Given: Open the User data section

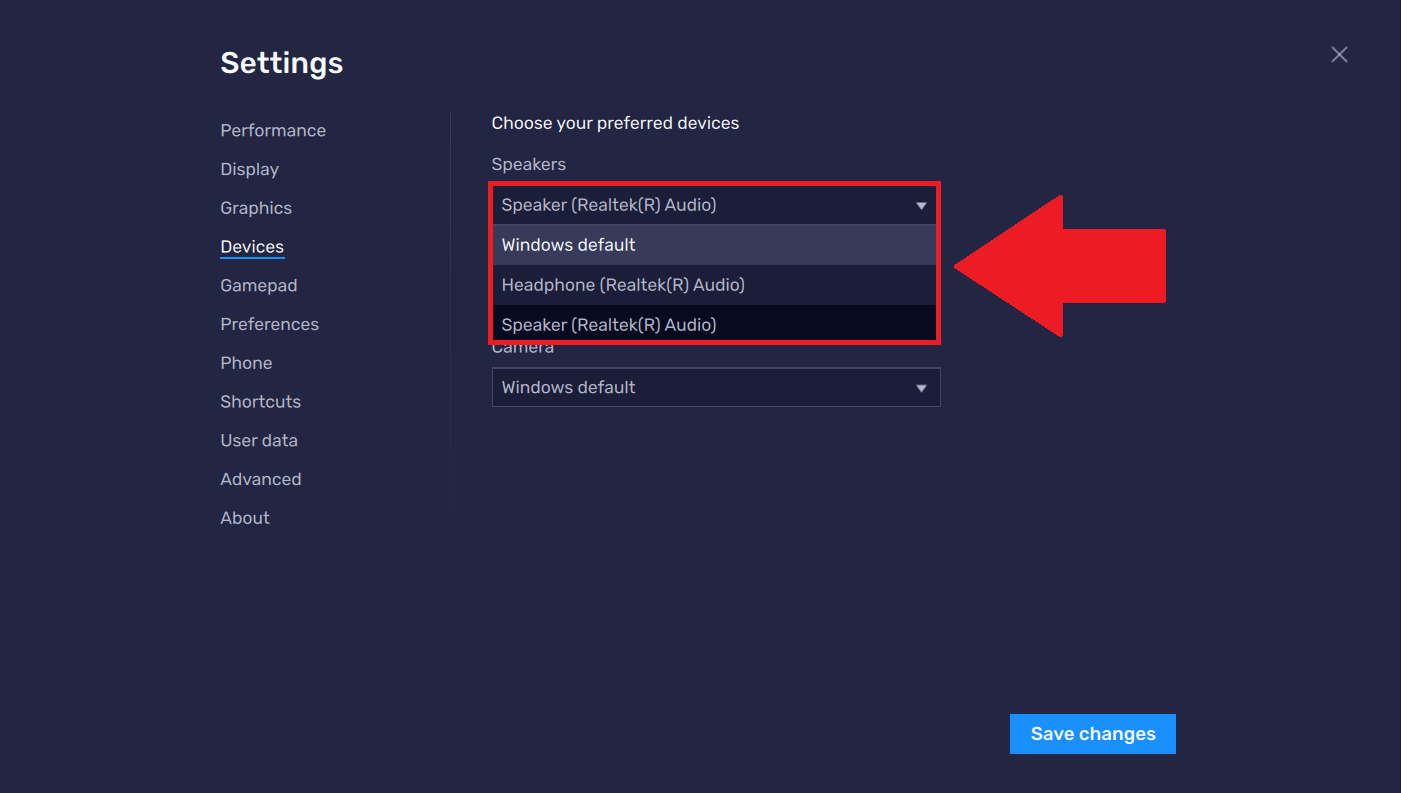Looking at the screenshot, I should click(259, 441).
